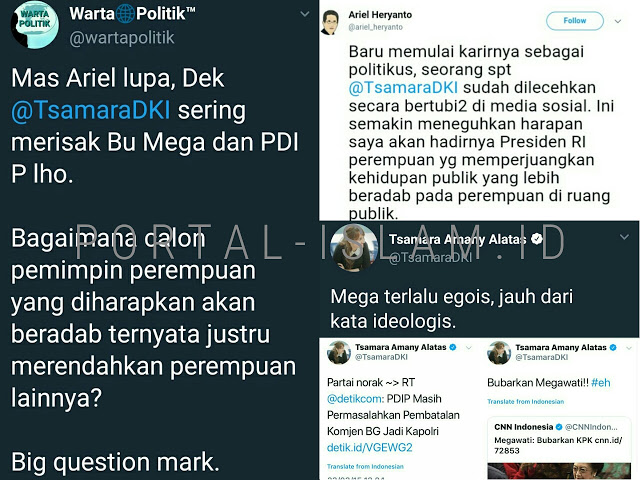640x480 pixels.
Task: Click the CNN Indonesia verified badge
Action: [559, 427]
